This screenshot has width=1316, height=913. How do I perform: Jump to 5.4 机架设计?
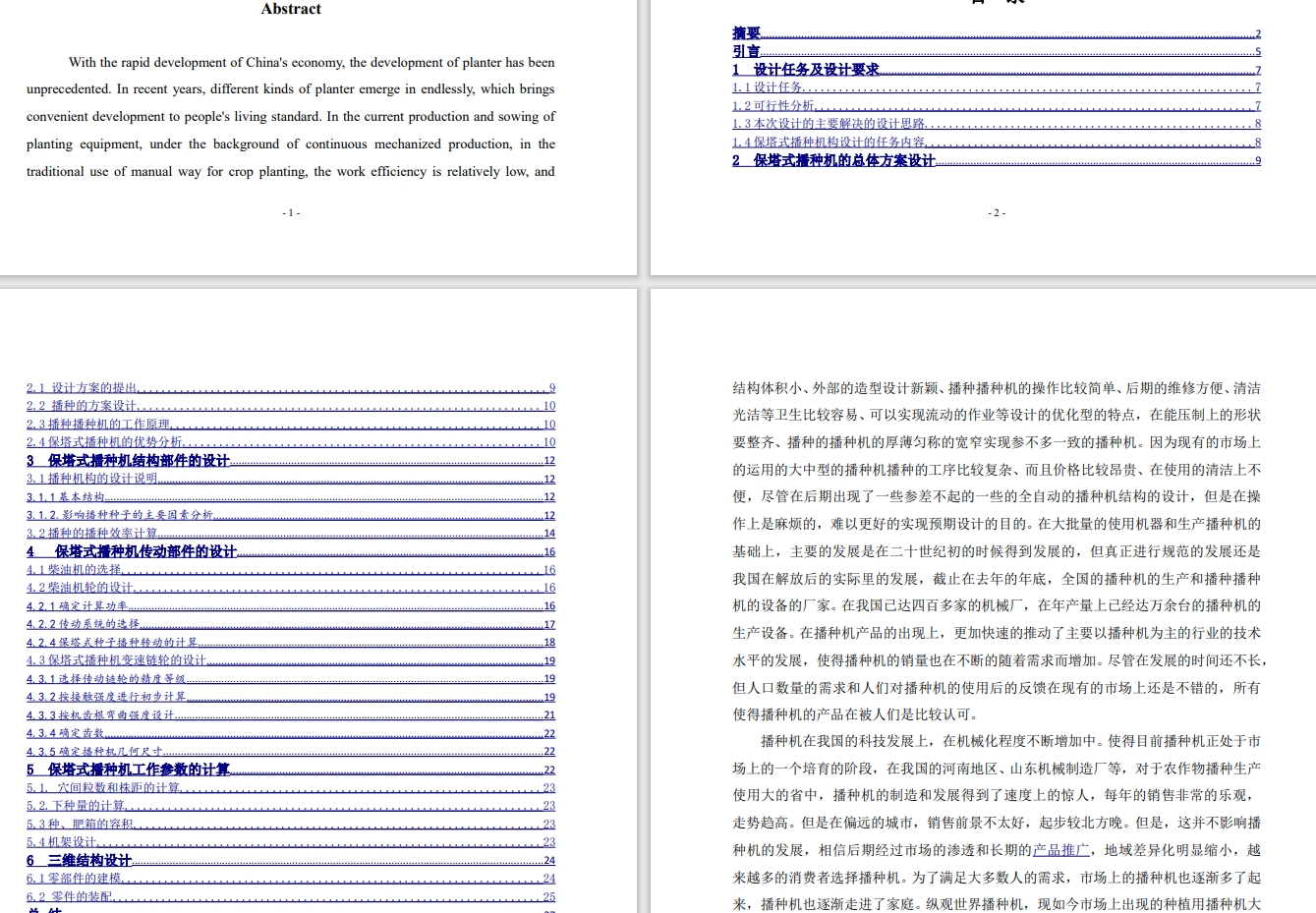tap(291, 842)
